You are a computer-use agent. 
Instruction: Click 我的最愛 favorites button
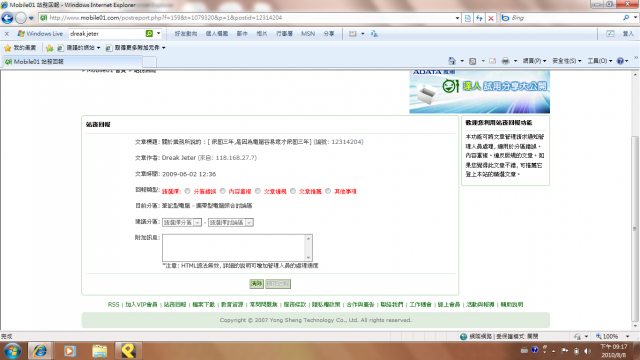20,48
